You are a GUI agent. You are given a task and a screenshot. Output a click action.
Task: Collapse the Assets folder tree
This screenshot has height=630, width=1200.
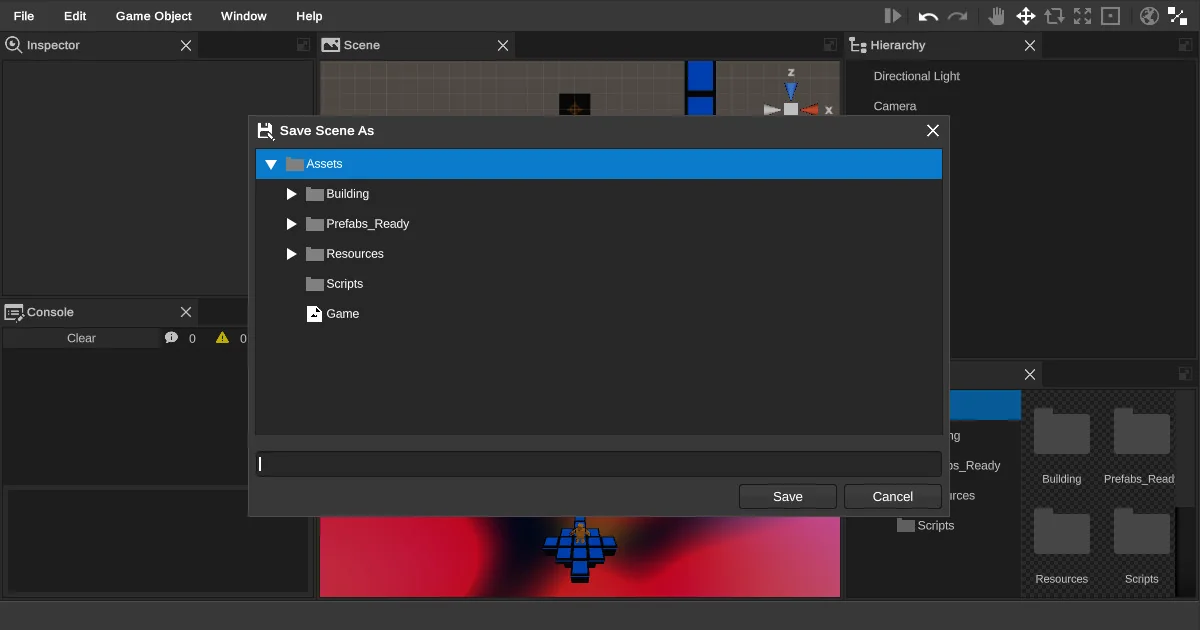pos(271,164)
